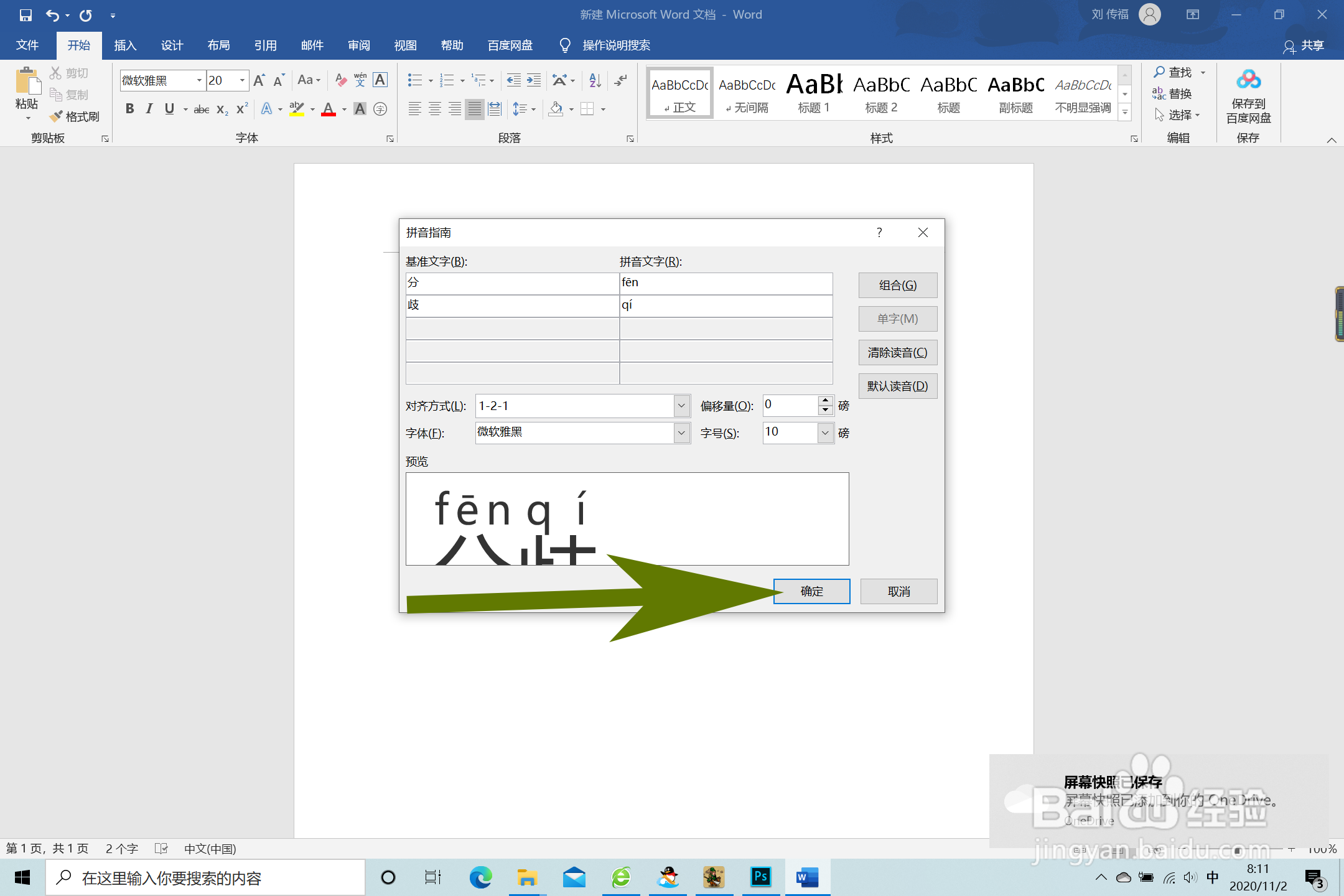
Task: Click the bullet list icon
Action: 414,80
